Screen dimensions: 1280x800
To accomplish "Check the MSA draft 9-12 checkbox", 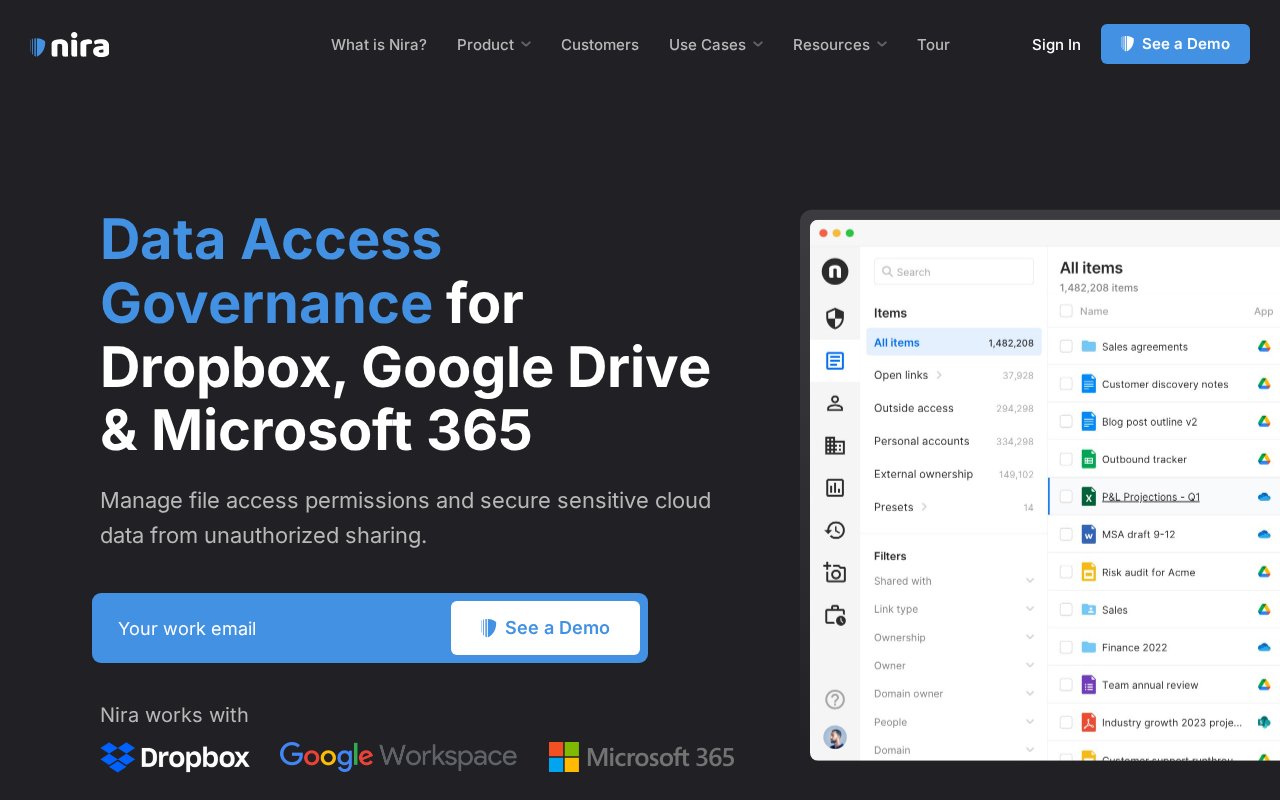I will coord(1066,534).
